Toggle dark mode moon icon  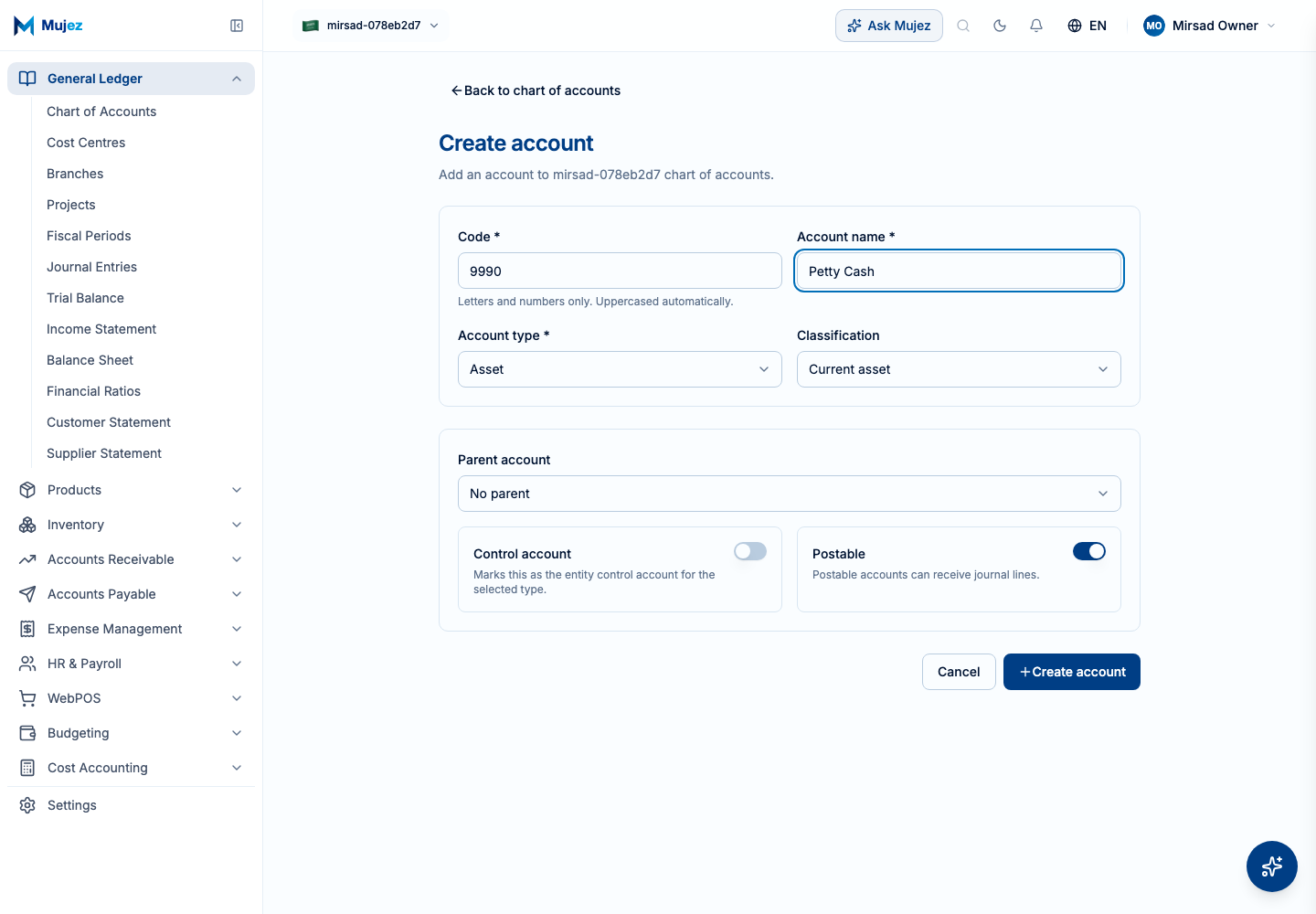(x=1000, y=26)
